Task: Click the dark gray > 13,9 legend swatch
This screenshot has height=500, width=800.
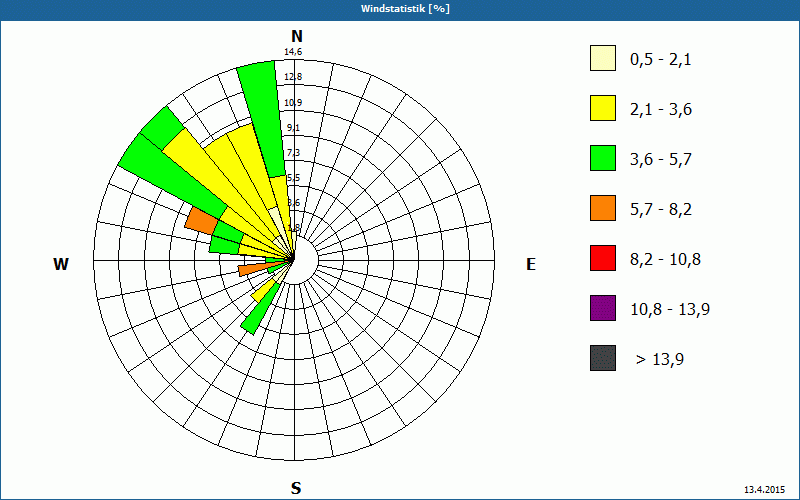Action: (603, 358)
